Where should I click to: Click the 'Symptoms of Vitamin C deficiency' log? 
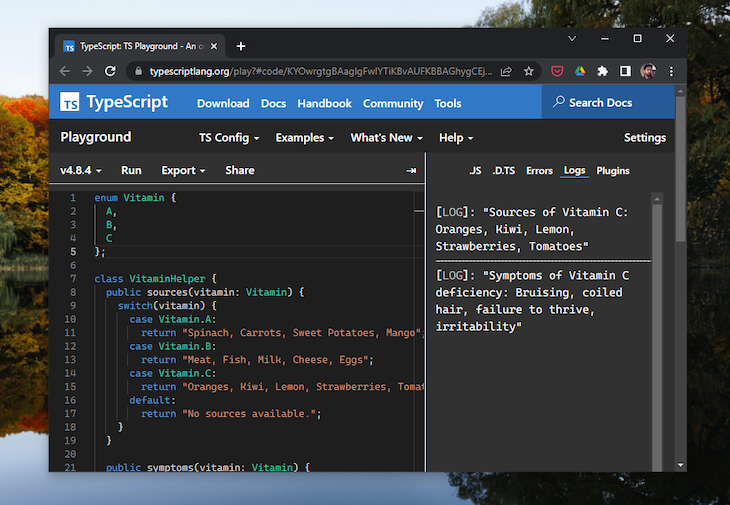coord(532,301)
